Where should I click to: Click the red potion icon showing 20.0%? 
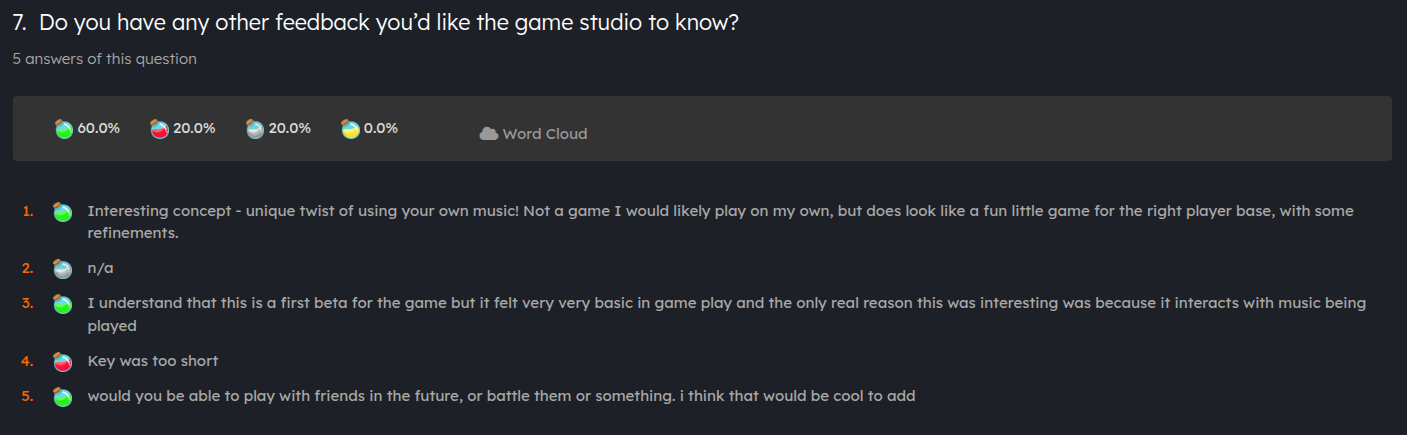coord(159,129)
